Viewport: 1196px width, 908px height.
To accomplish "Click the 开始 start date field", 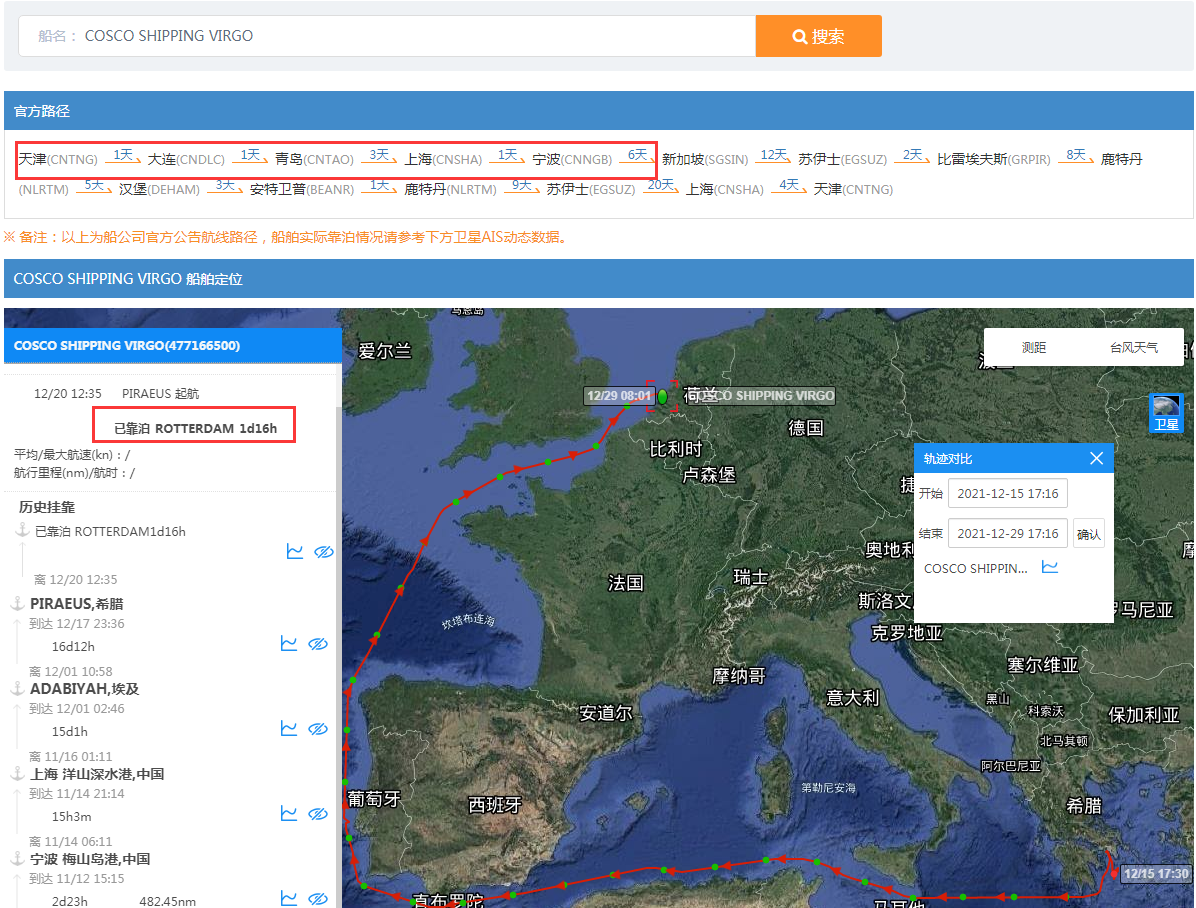I will (x=1008, y=494).
